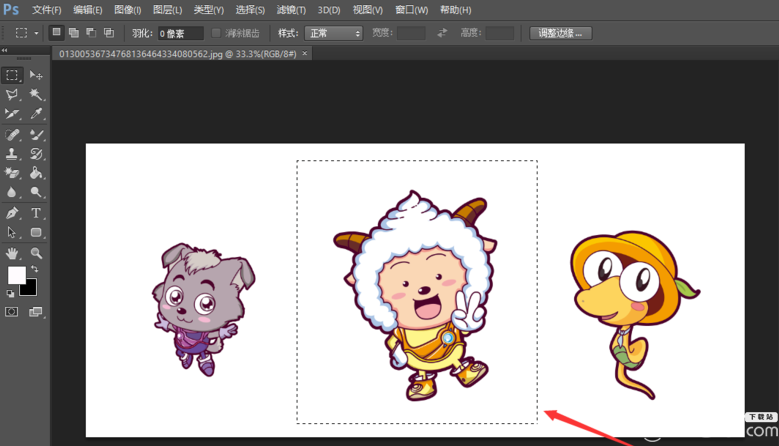This screenshot has height=446, width=779.
Task: Select the Brush tool
Action: pyautogui.click(x=36, y=135)
